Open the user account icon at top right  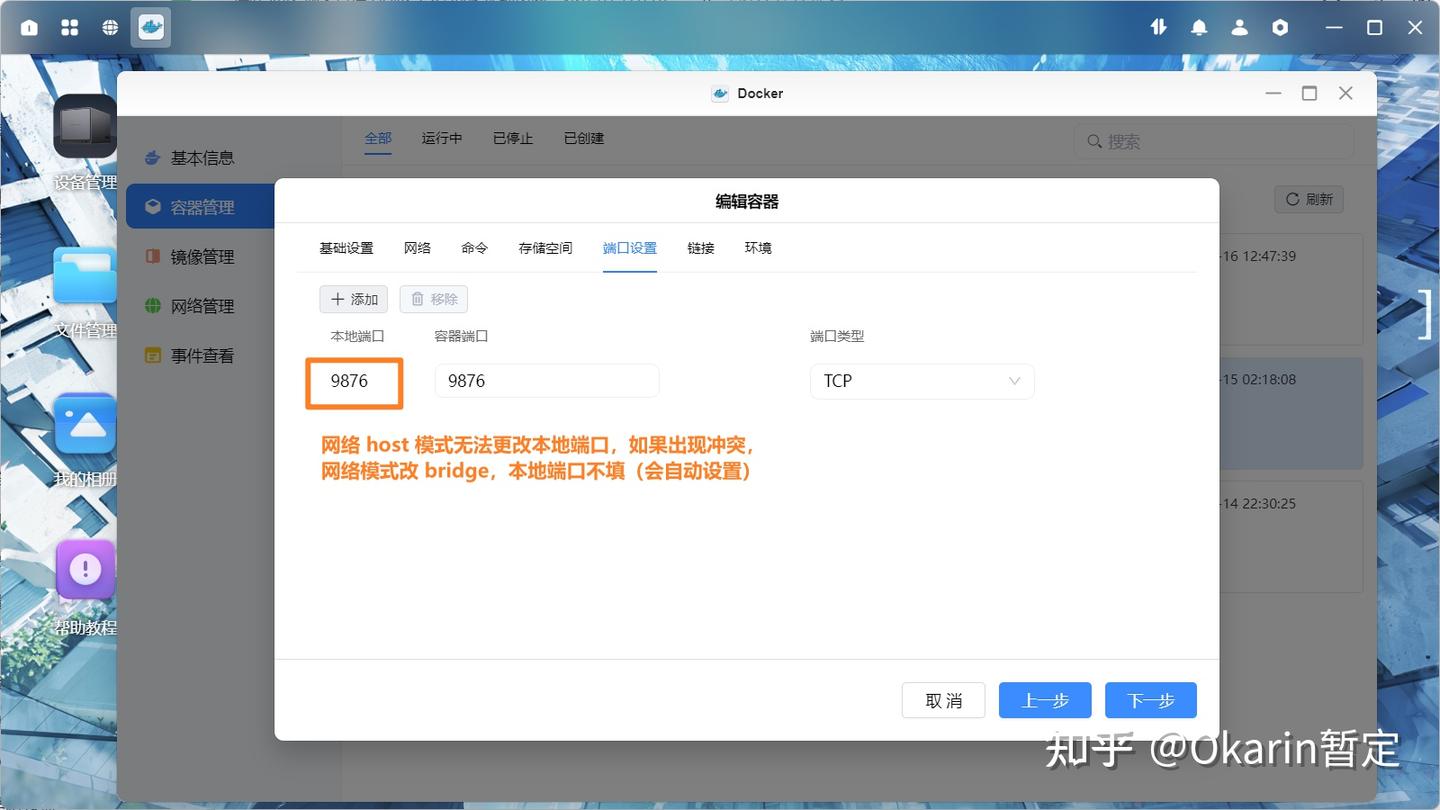click(x=1240, y=27)
